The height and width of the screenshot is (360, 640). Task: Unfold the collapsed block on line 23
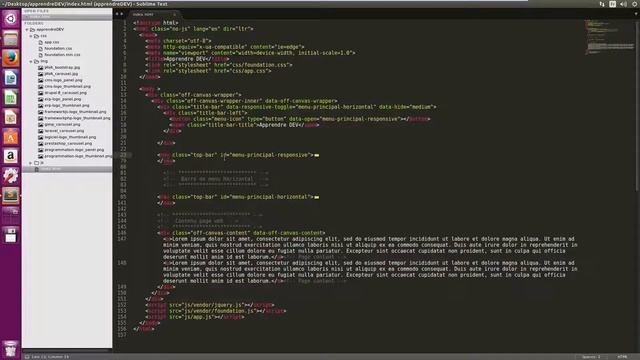317,155
